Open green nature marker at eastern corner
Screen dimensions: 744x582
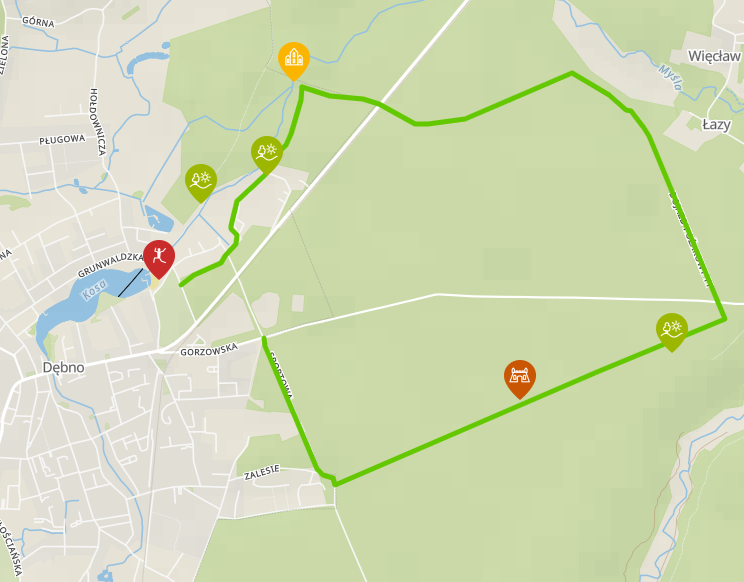(x=672, y=332)
